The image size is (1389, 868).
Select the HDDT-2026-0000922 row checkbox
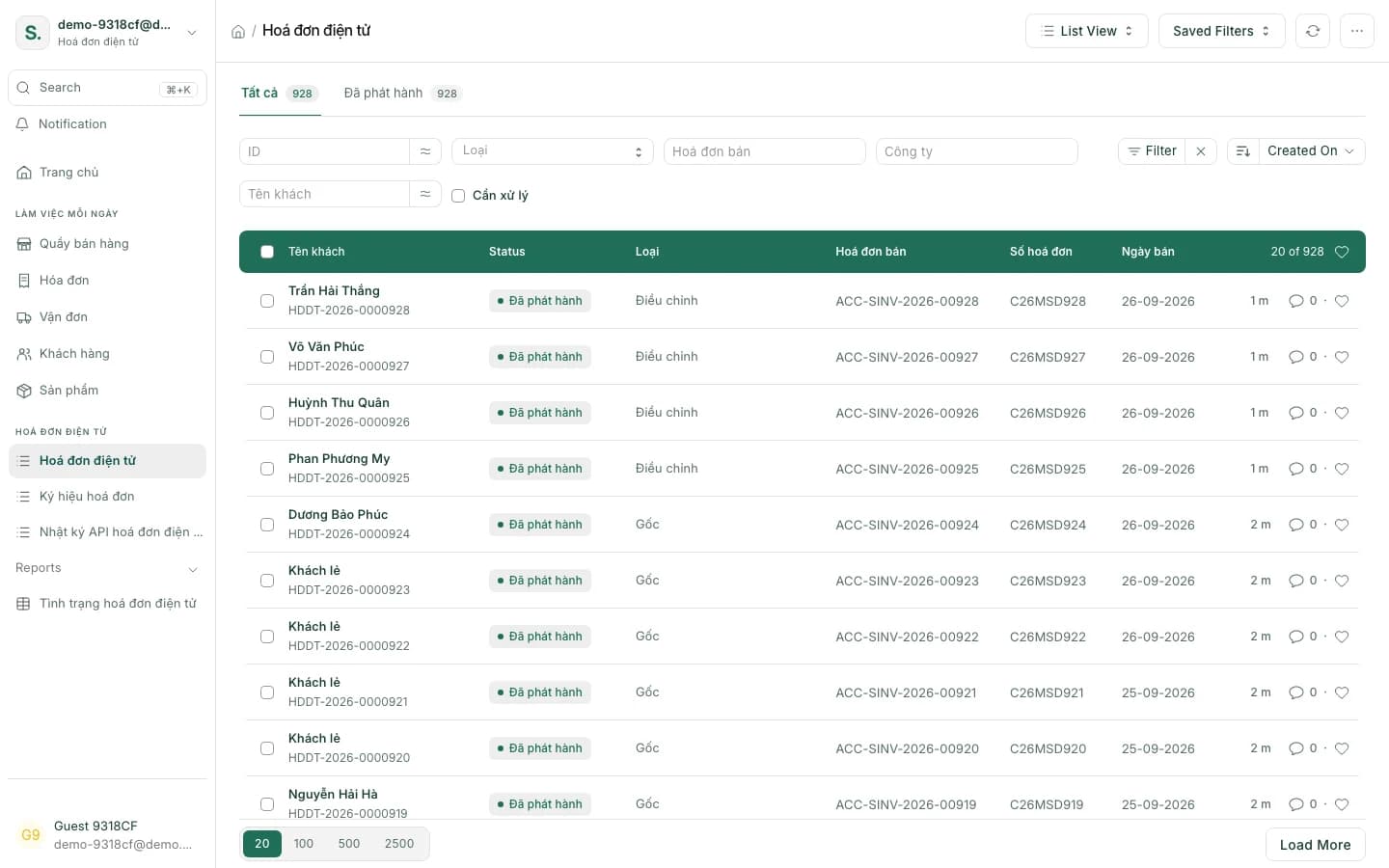267,637
